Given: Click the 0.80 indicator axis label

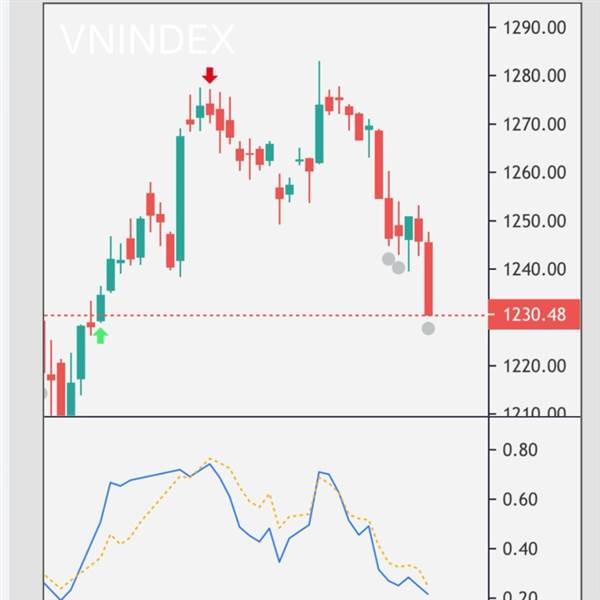Looking at the screenshot, I should tap(520, 450).
